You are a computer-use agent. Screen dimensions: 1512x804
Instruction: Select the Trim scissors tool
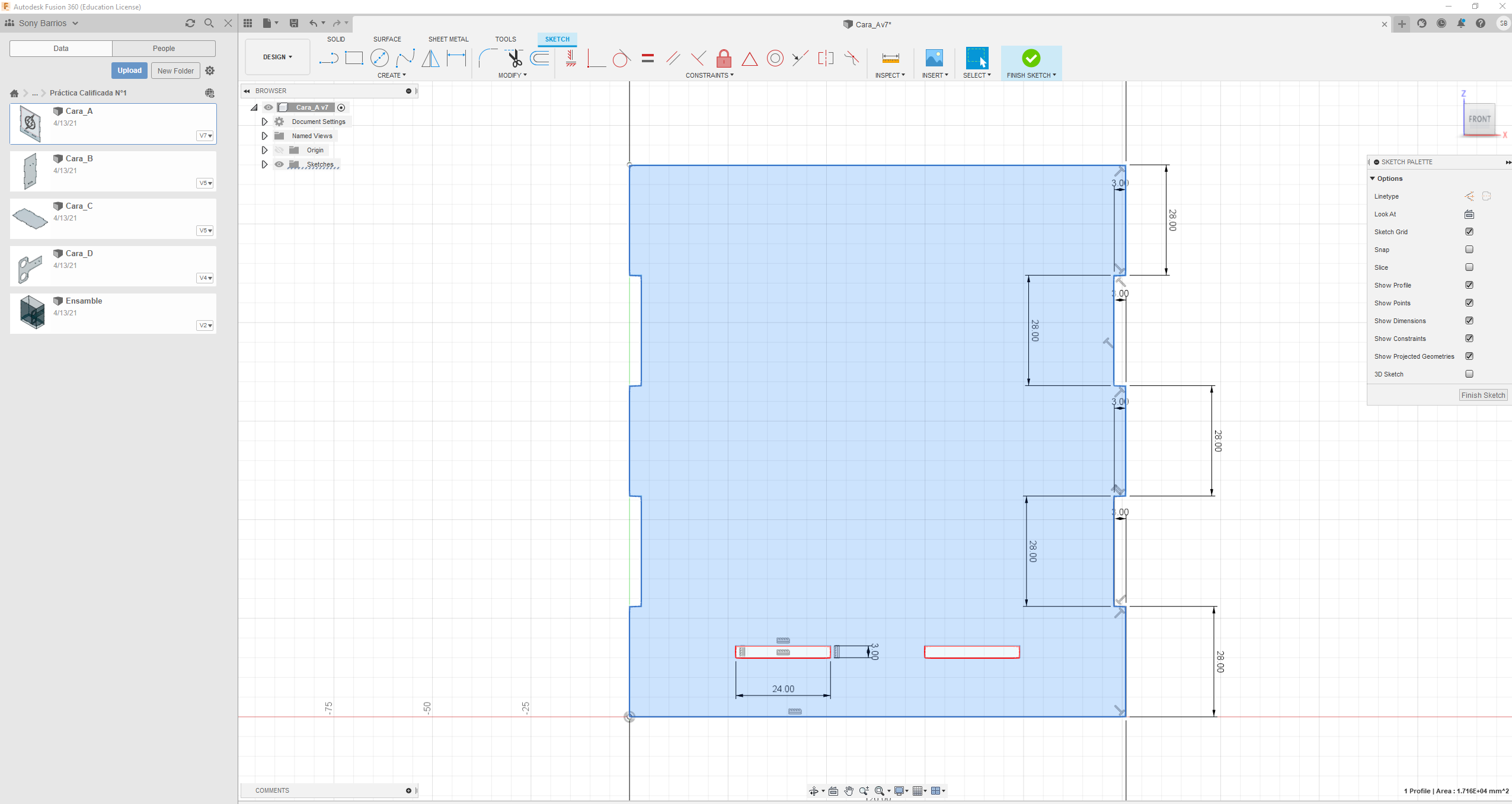(514, 58)
